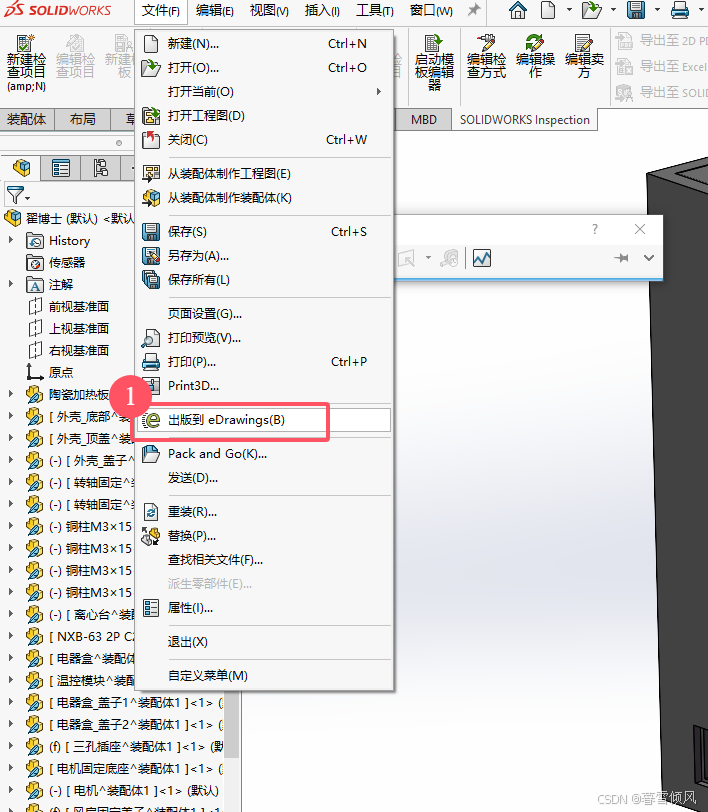Expand the History tree node
The height and width of the screenshot is (812, 708).
click(11, 240)
